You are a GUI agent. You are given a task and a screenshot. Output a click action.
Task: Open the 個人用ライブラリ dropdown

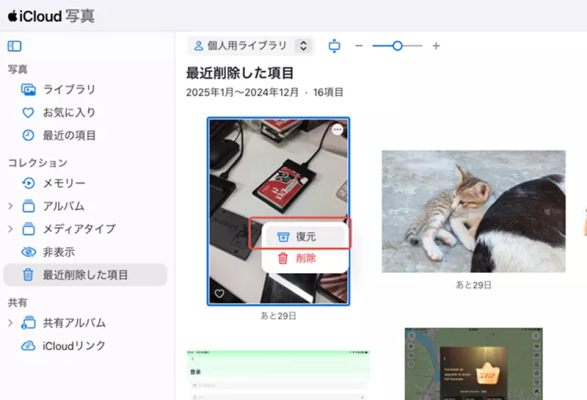(x=250, y=46)
